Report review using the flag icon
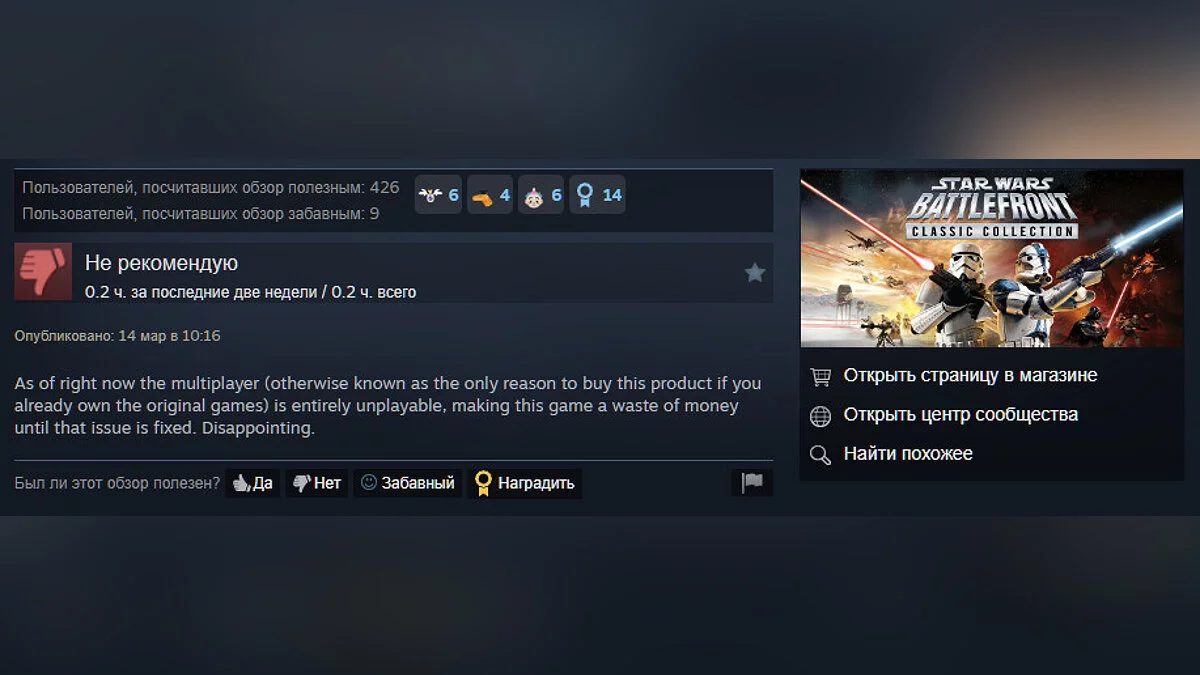 coord(752,483)
